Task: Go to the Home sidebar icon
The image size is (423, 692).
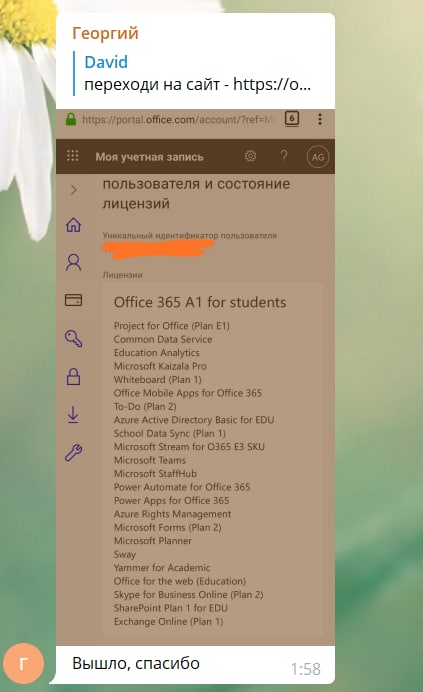Action: 73,225
